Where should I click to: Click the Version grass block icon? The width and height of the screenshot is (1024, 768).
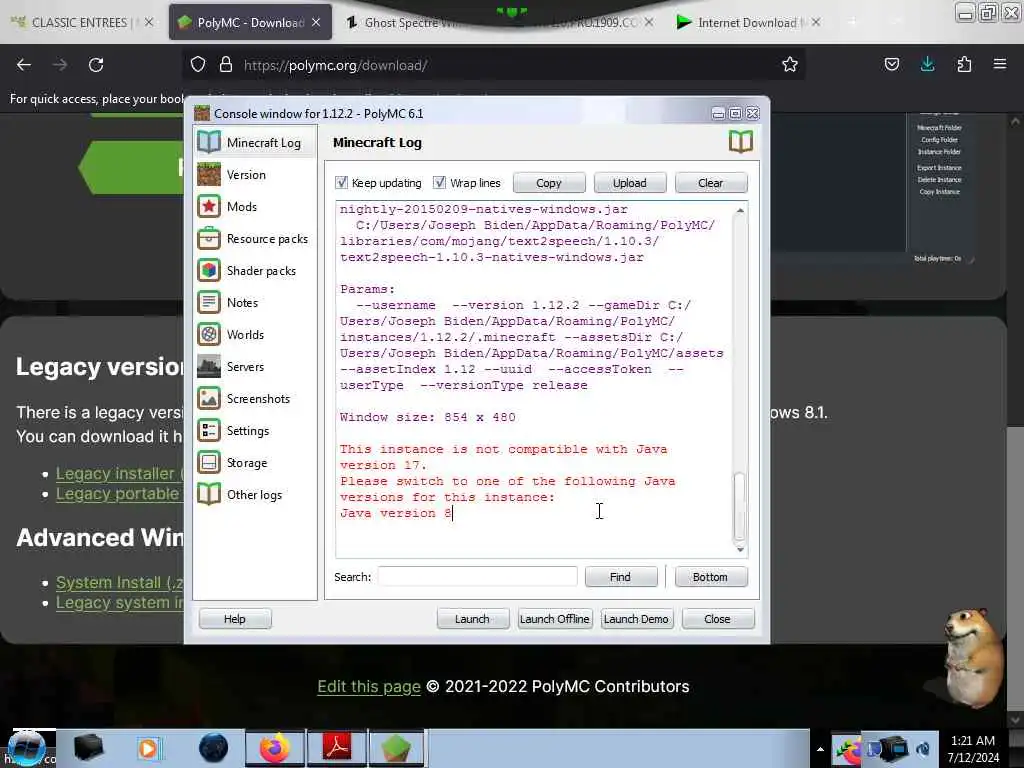click(209, 174)
